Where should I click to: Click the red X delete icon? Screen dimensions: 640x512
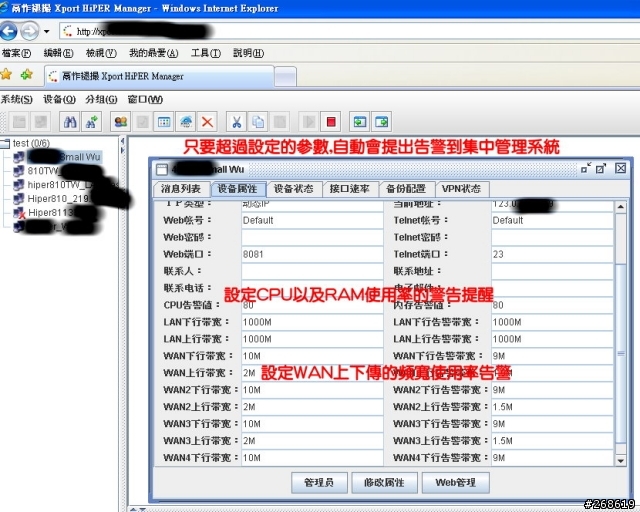[x=207, y=122]
